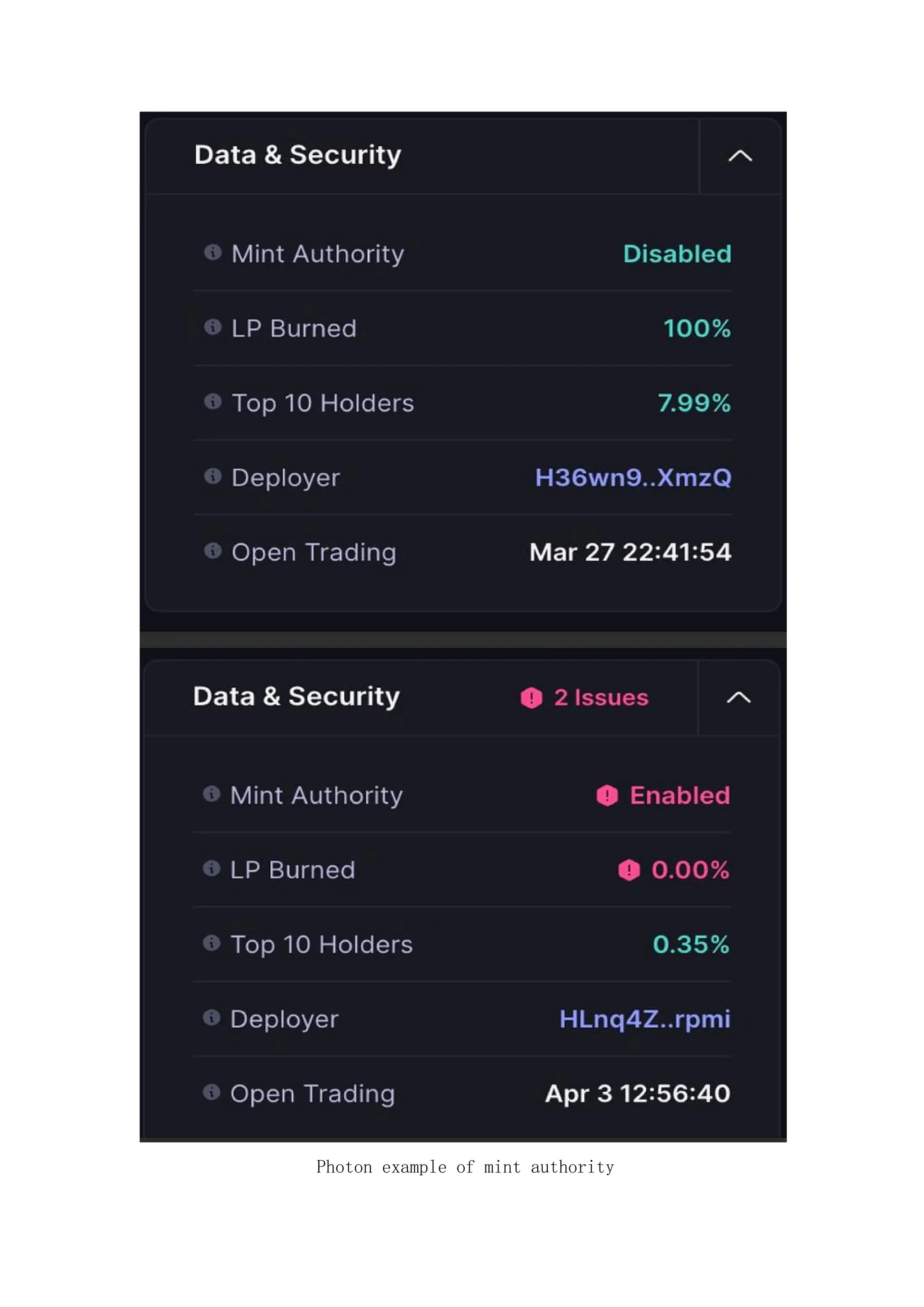The width and height of the screenshot is (924, 1307).
Task: Click the warning icon beside 0.00%
Action: coord(628,870)
